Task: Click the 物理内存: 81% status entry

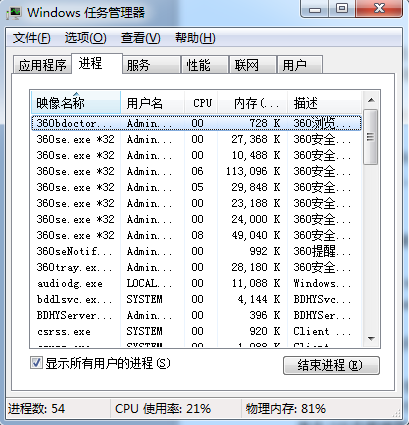Action: (x=286, y=409)
